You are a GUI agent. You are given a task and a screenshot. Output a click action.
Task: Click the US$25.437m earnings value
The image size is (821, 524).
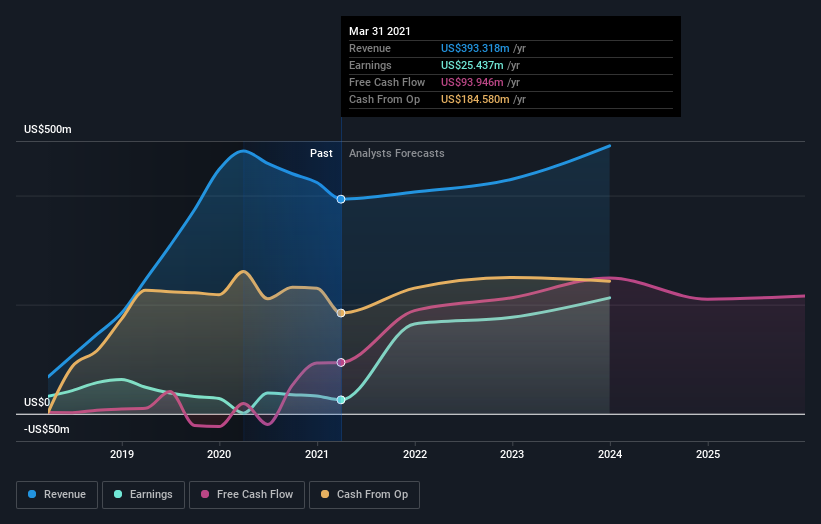(x=472, y=65)
